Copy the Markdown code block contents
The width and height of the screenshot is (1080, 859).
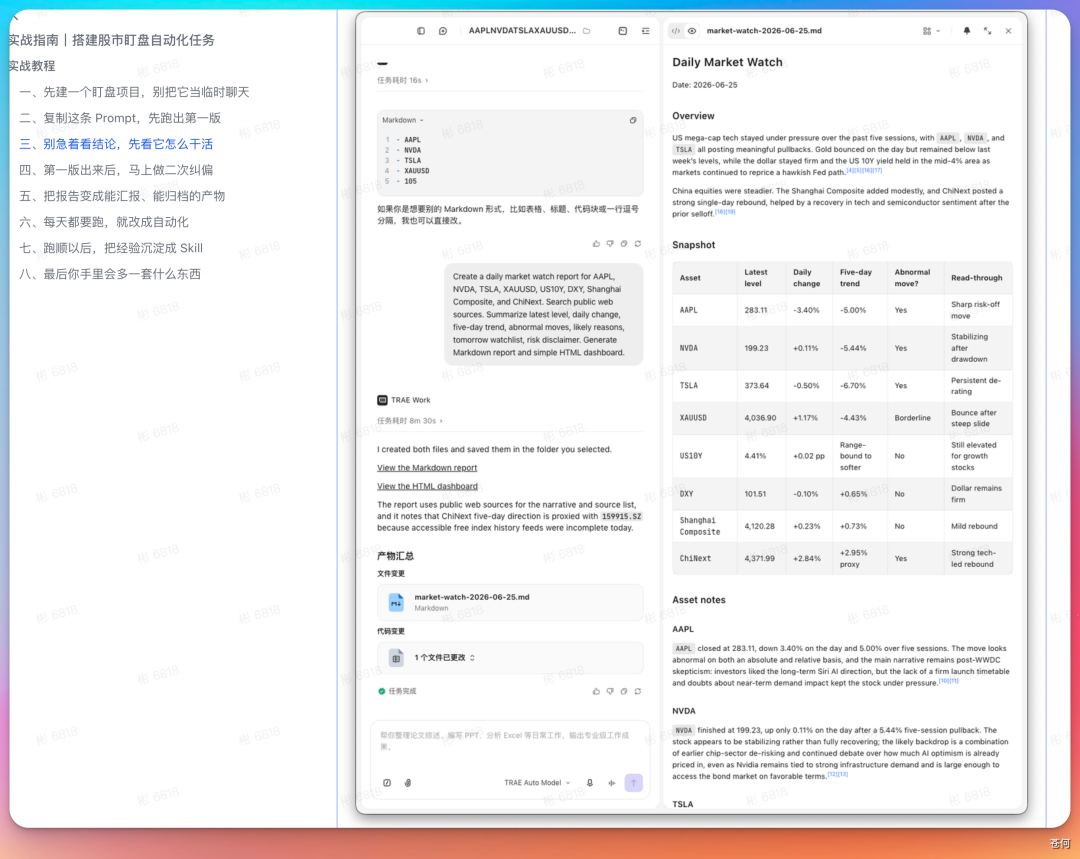point(632,121)
